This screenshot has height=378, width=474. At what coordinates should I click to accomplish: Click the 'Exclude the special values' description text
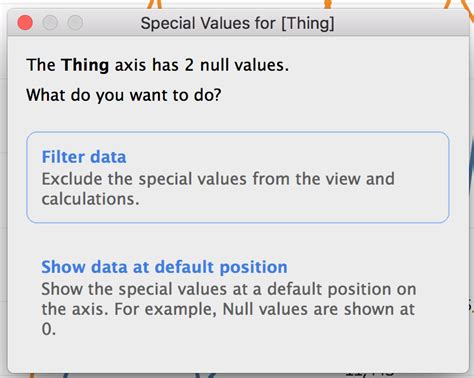(218, 189)
